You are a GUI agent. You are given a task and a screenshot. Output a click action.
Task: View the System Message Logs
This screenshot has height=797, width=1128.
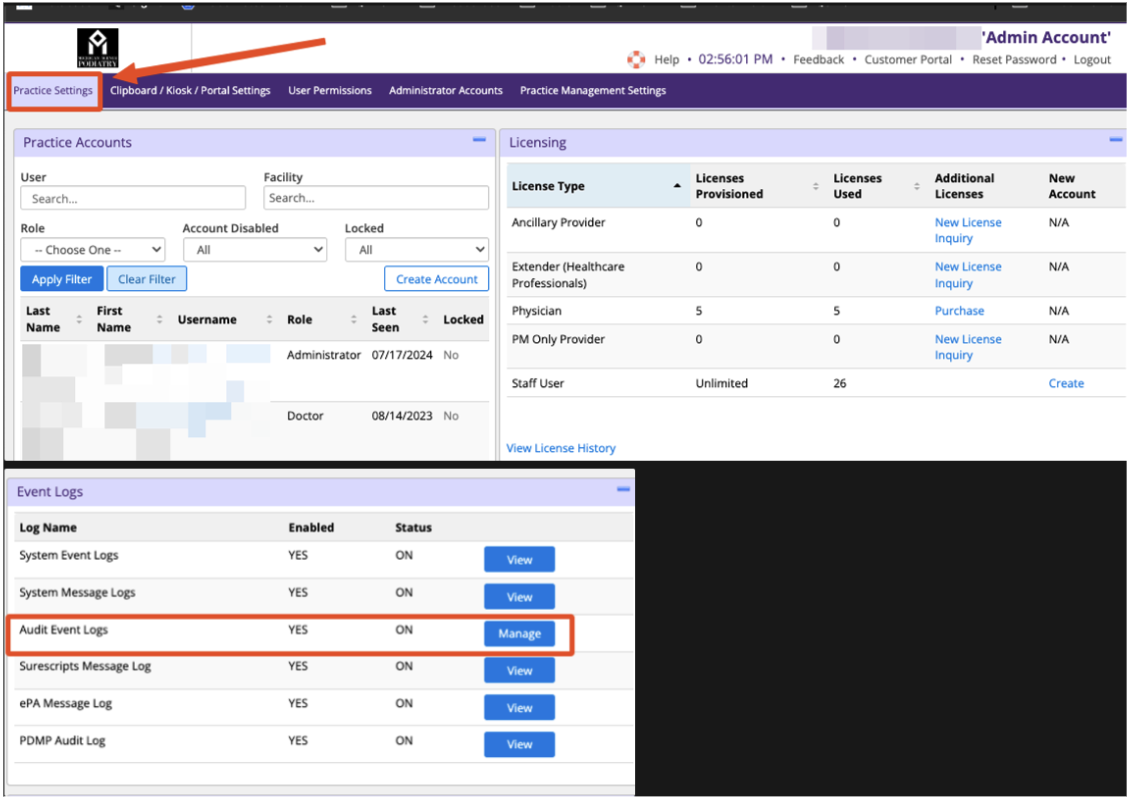[x=519, y=596]
